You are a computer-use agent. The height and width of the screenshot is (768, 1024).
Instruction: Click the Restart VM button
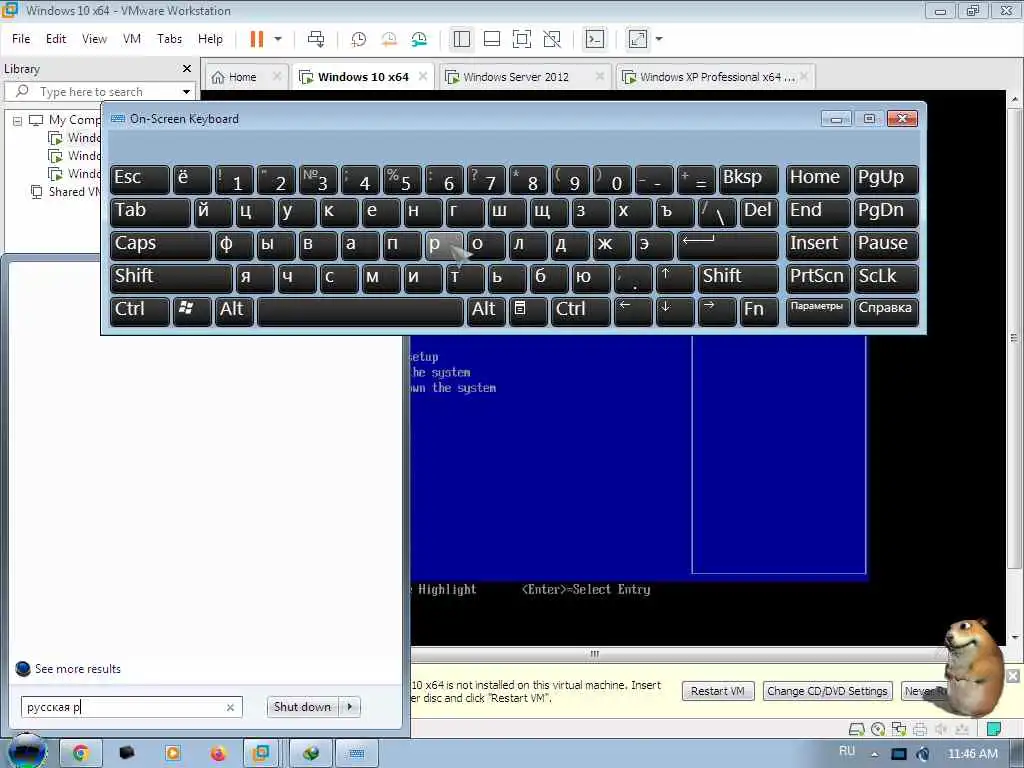(718, 691)
